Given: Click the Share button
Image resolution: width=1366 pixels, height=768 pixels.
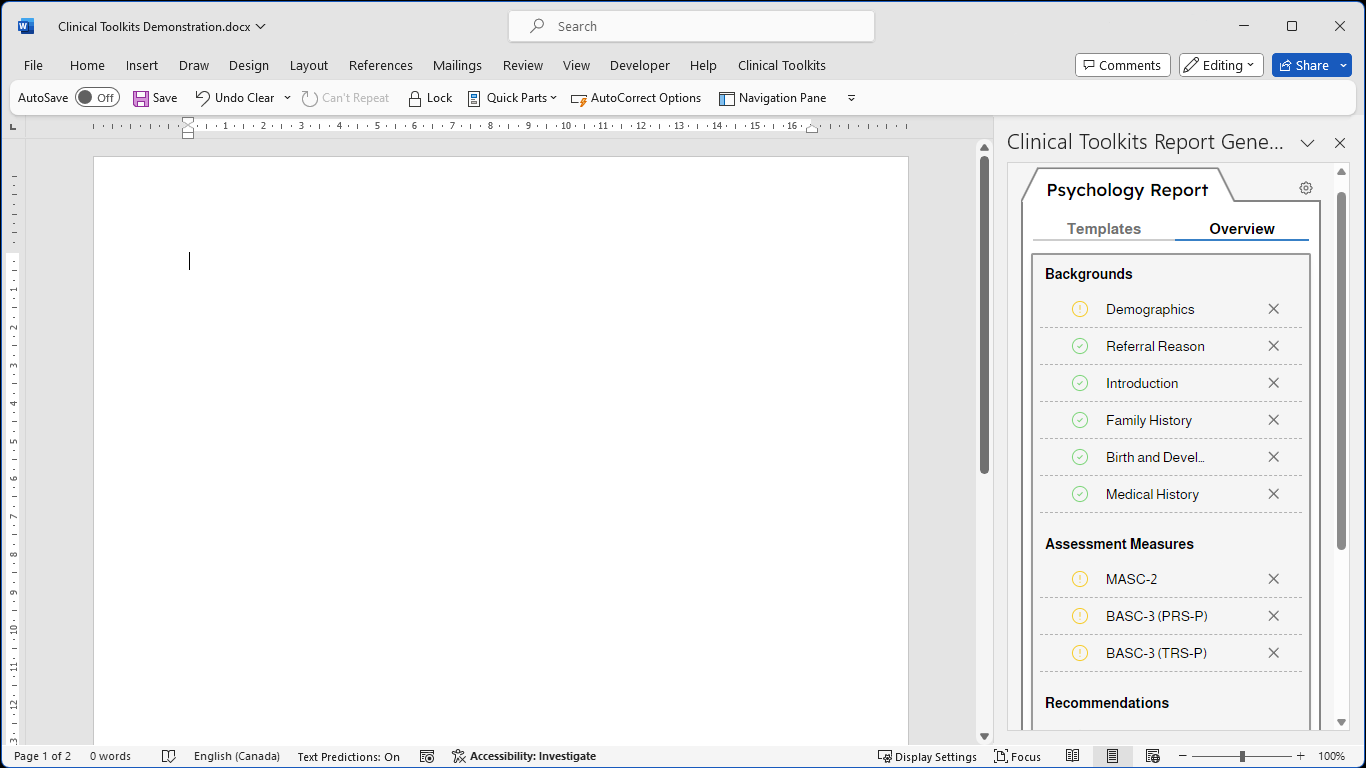Looking at the screenshot, I should pyautogui.click(x=1303, y=65).
